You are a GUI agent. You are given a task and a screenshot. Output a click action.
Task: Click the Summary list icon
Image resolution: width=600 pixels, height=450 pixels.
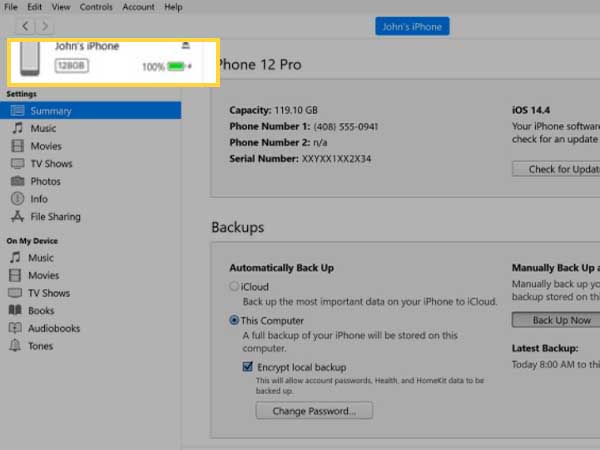(17, 111)
